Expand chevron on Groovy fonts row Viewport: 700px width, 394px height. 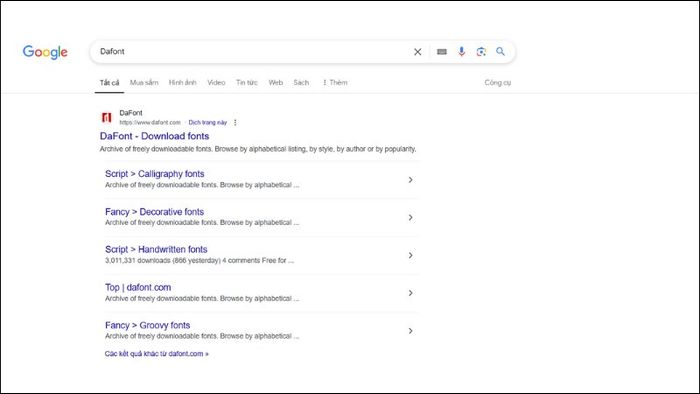point(410,331)
